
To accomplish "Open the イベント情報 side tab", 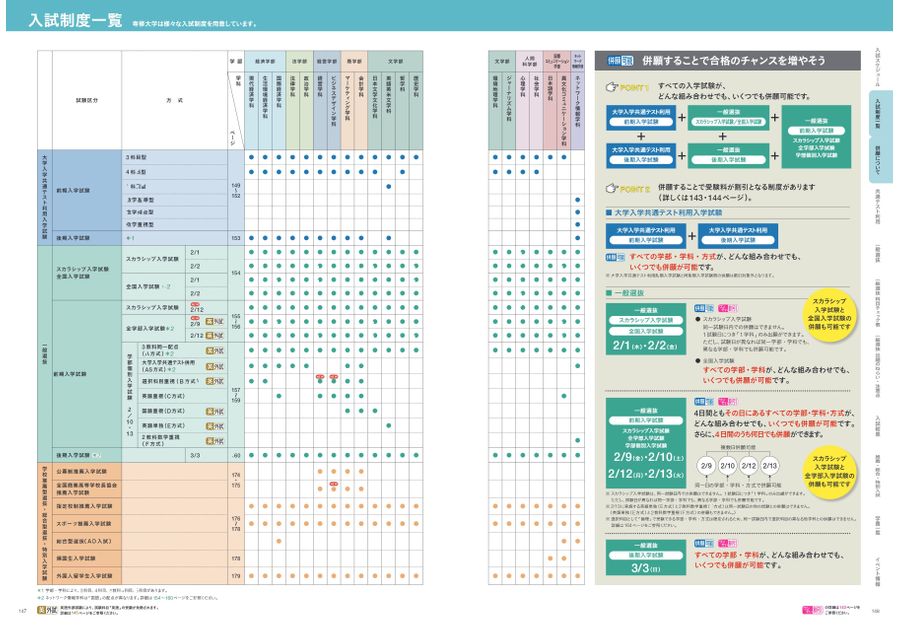I will 877,571.
